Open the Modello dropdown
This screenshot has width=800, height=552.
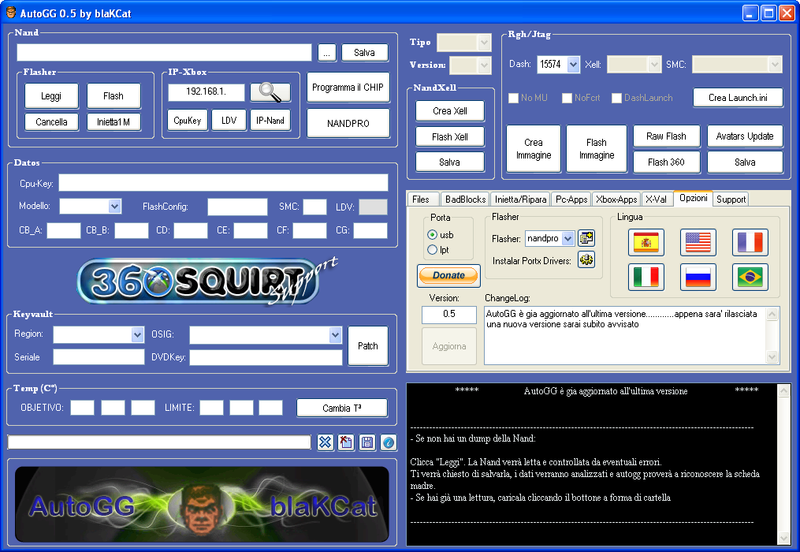click(x=115, y=206)
